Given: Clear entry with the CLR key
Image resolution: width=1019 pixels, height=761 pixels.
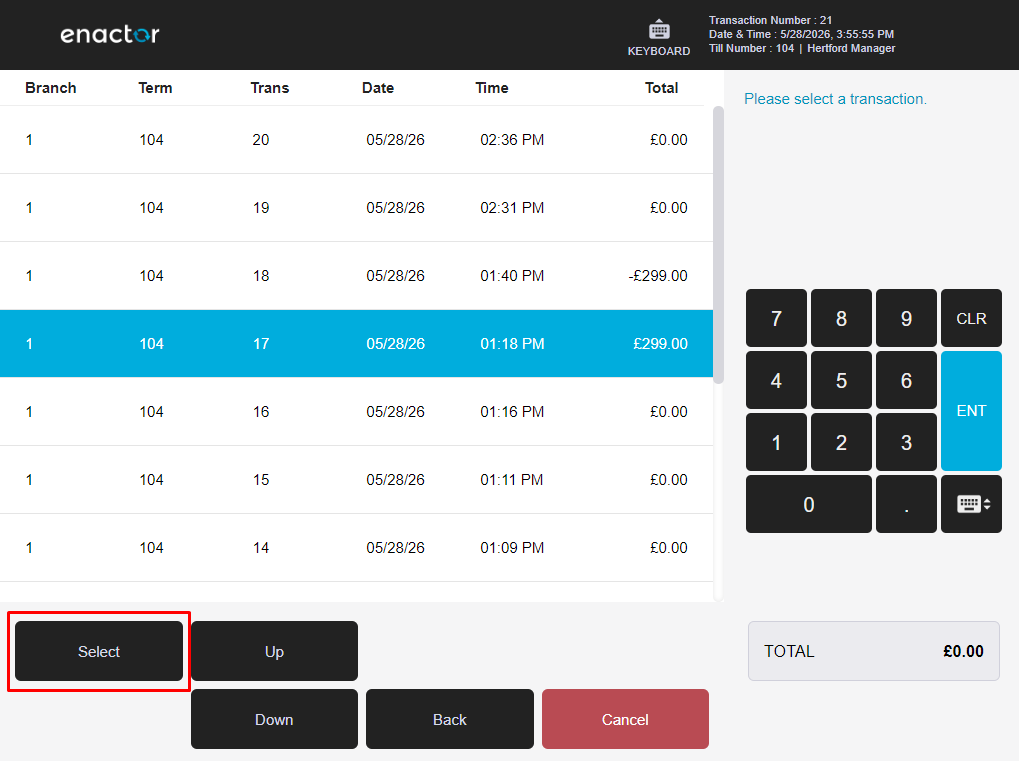Looking at the screenshot, I should (971, 318).
